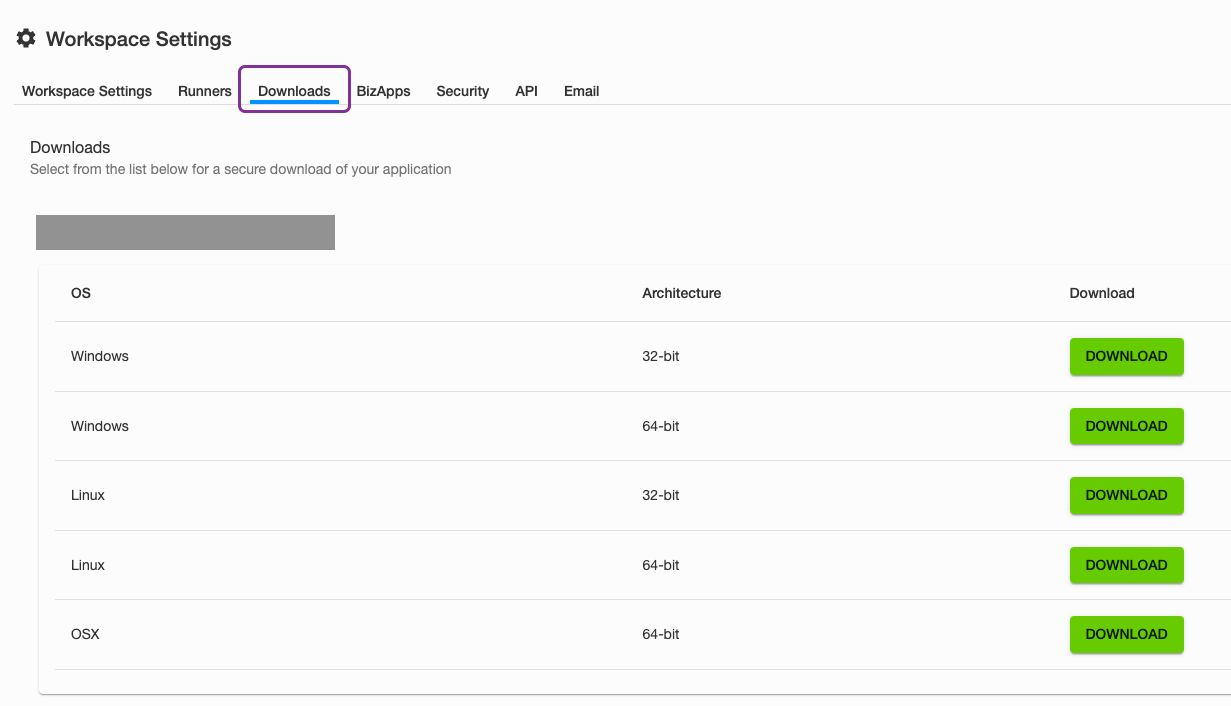This screenshot has height=706, width=1231.
Task: Select the OSX row label
Action: [85, 634]
